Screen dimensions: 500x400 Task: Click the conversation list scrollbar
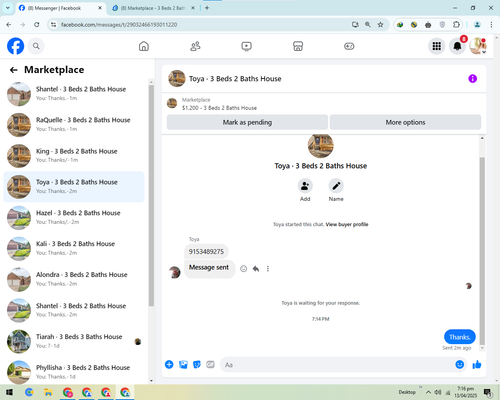(151, 195)
